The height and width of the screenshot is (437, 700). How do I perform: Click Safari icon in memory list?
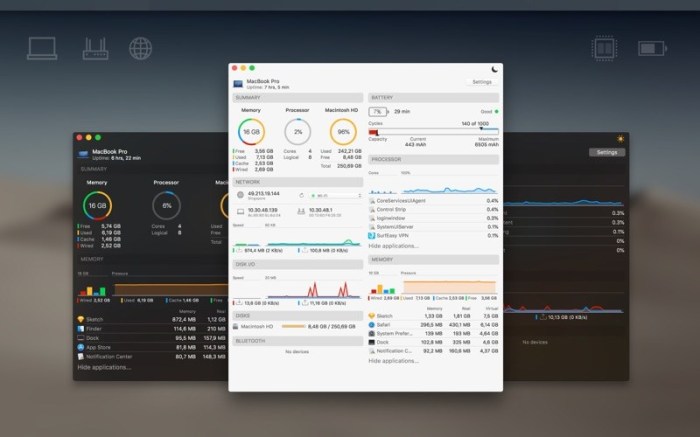pyautogui.click(x=371, y=325)
